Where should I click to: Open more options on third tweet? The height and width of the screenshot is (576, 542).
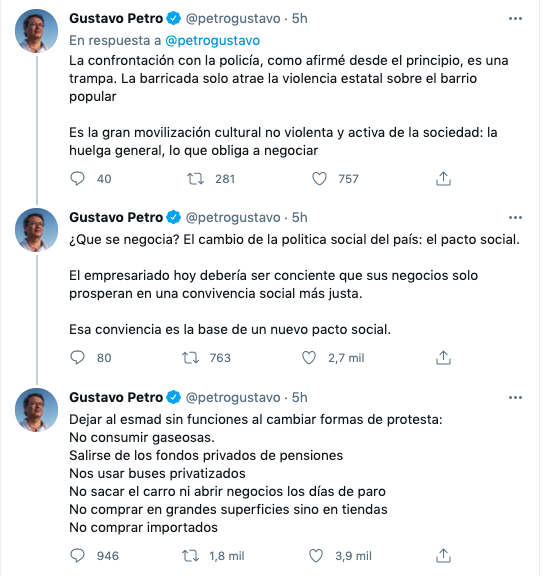pyautogui.click(x=515, y=398)
